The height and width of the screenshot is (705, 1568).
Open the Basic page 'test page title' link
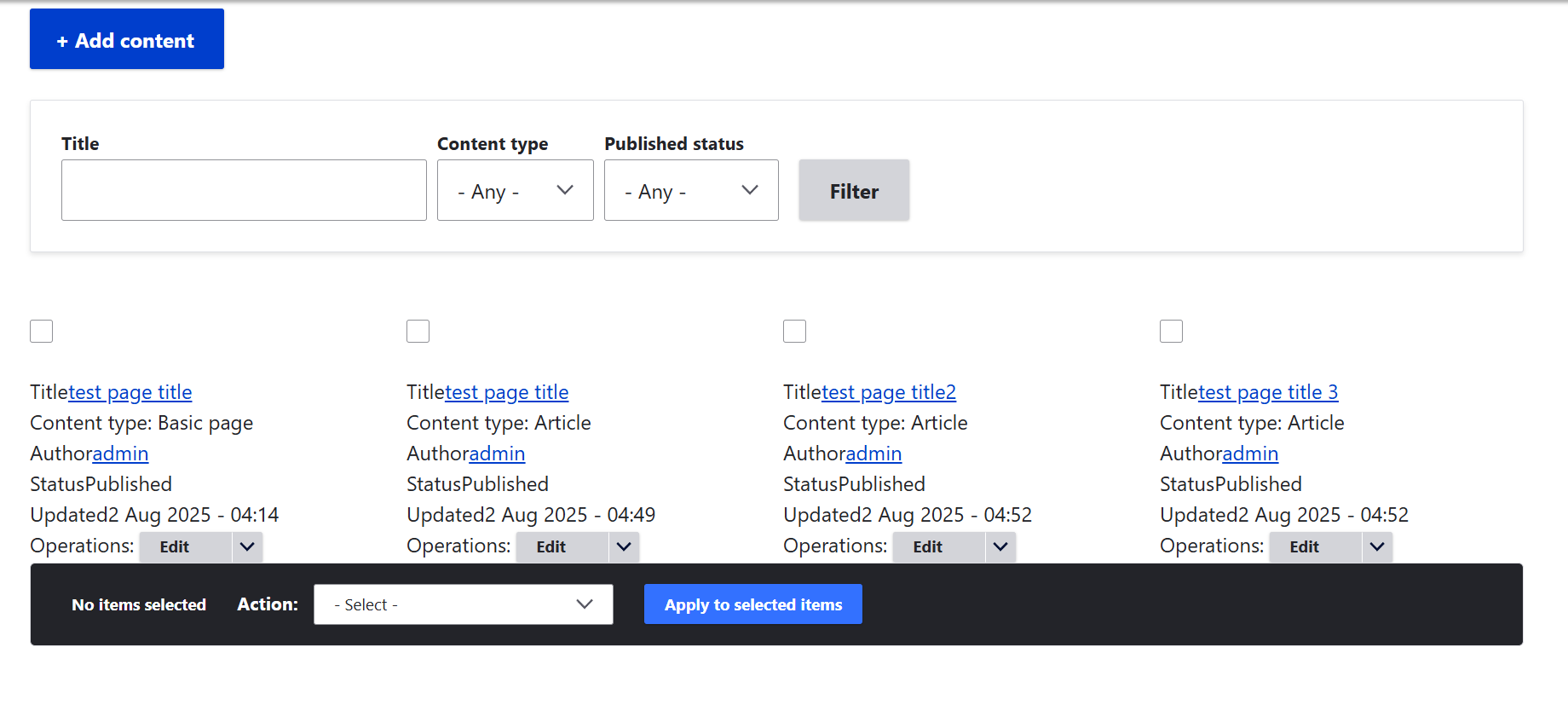(130, 392)
